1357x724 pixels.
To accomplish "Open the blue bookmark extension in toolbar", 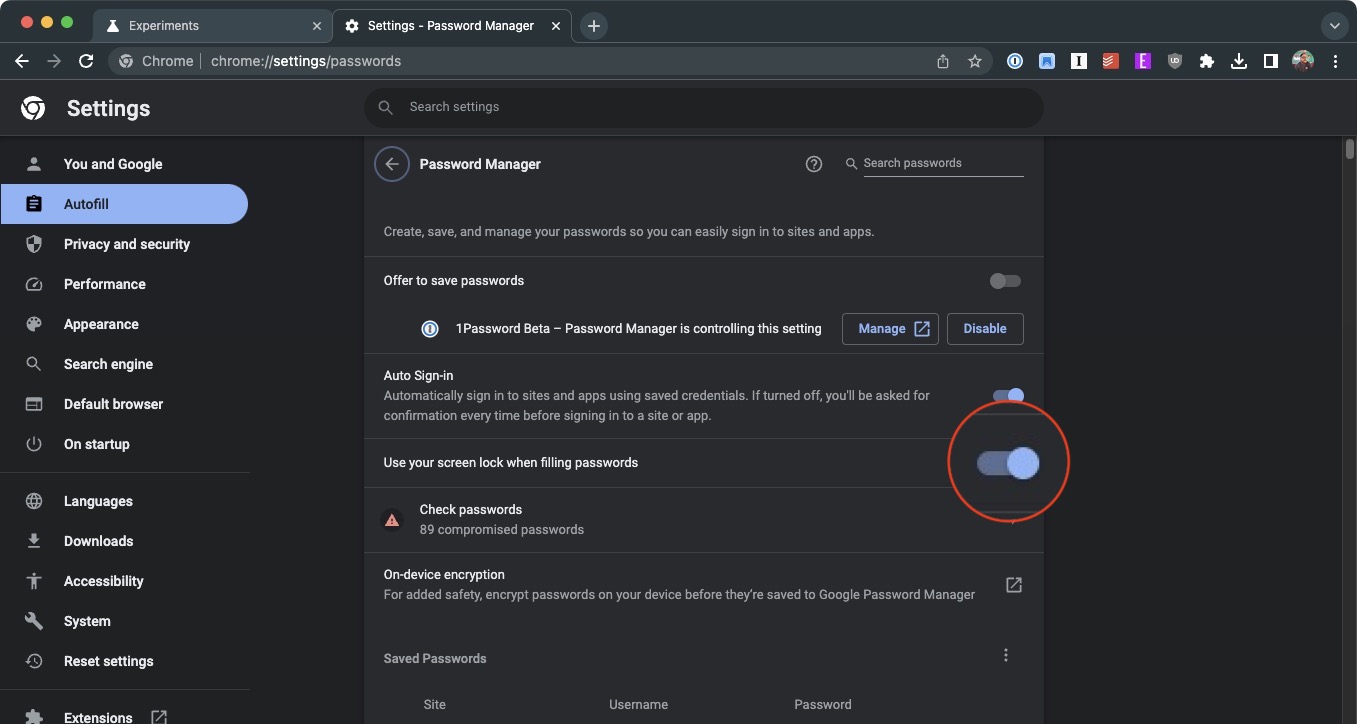I will pyautogui.click(x=1047, y=61).
